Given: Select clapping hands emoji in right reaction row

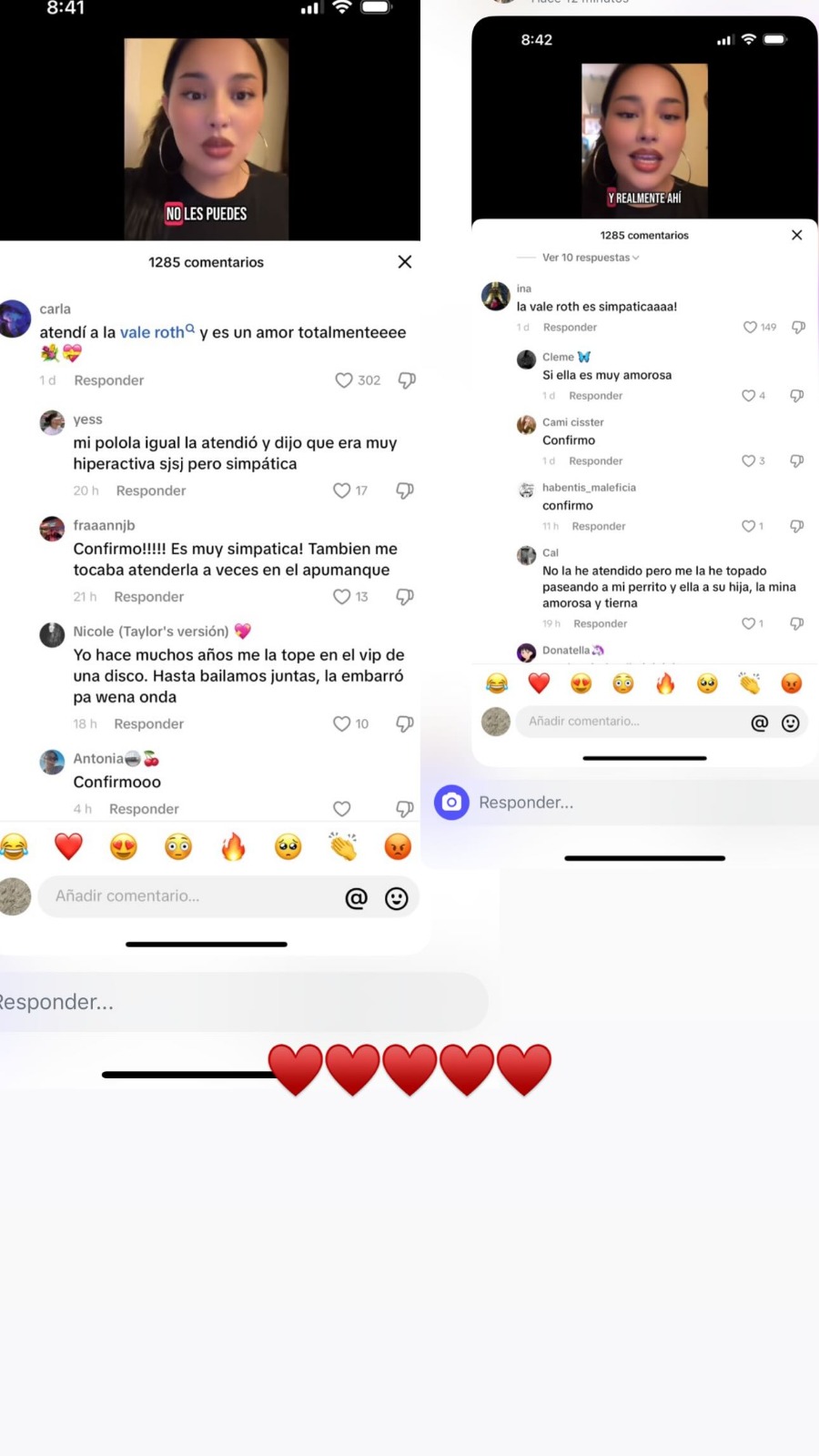Looking at the screenshot, I should pos(750,683).
